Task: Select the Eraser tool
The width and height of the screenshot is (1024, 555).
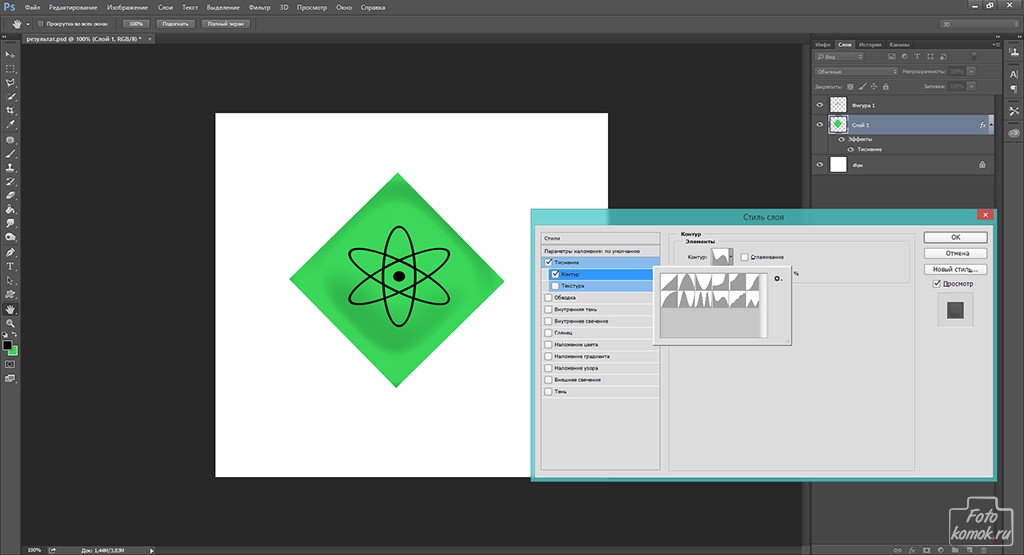Action: click(10, 195)
